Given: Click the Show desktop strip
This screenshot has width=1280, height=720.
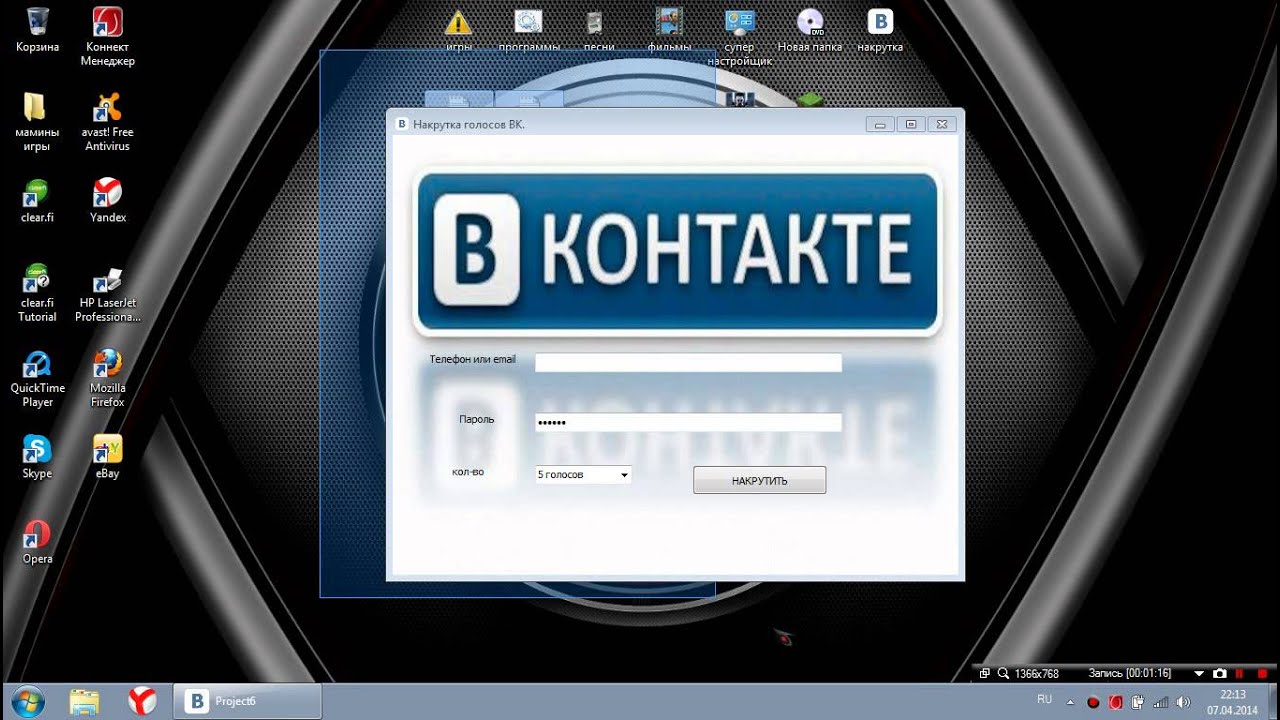Looking at the screenshot, I should point(1272,702).
